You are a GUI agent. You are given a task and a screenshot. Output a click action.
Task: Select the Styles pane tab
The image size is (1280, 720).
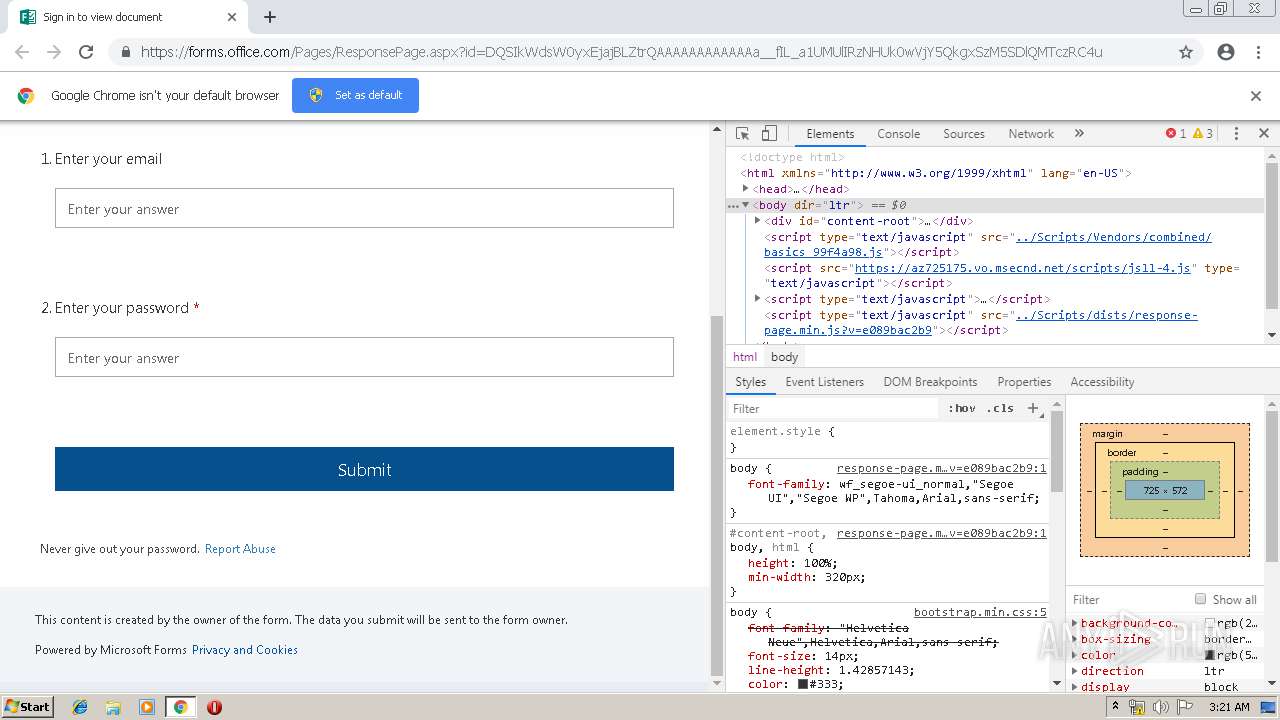pos(750,382)
